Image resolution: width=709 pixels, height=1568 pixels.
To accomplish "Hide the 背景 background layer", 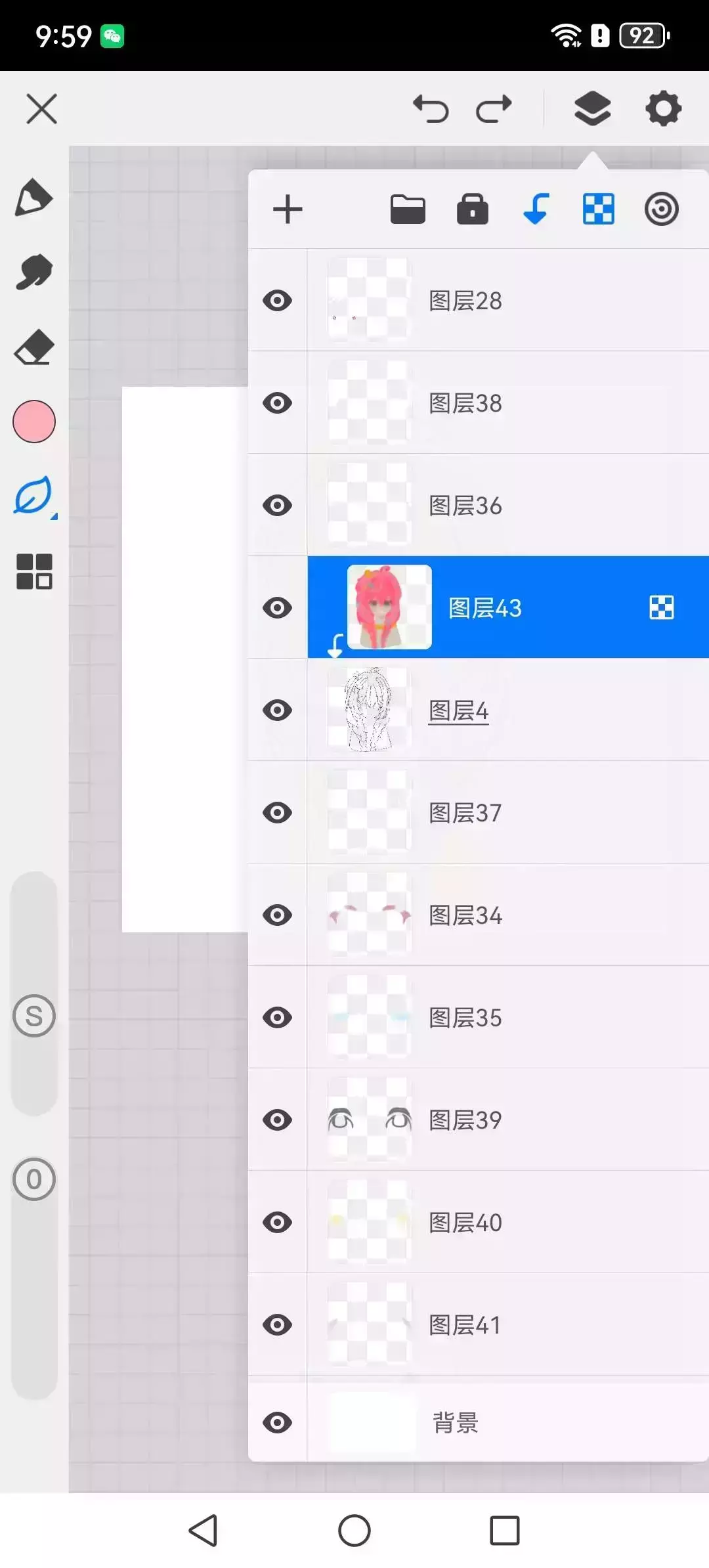I will tap(277, 1423).
